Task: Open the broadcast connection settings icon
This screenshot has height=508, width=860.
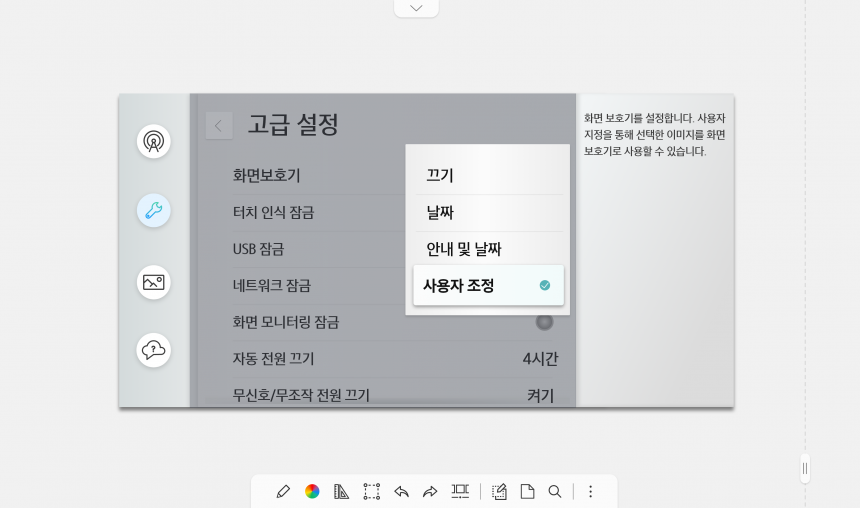Action: (x=154, y=142)
